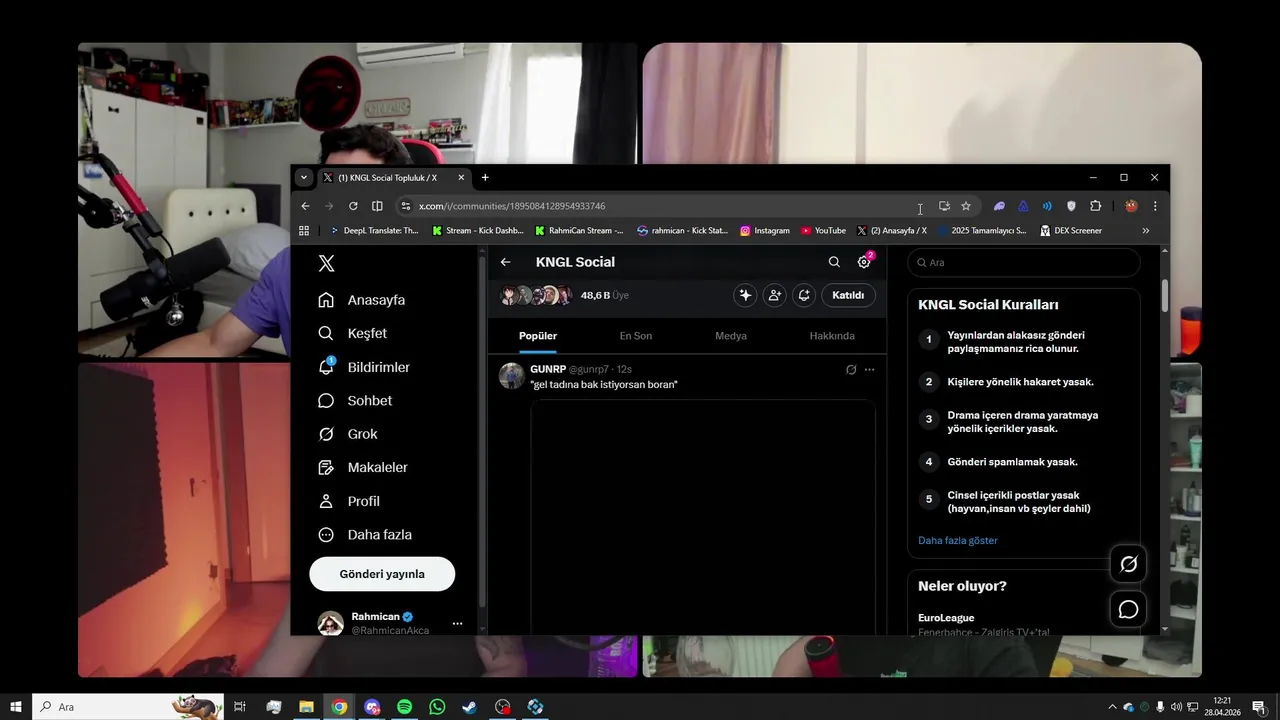Open Chrome extensions puzzle icon
The width and height of the screenshot is (1280, 720).
[1095, 206]
